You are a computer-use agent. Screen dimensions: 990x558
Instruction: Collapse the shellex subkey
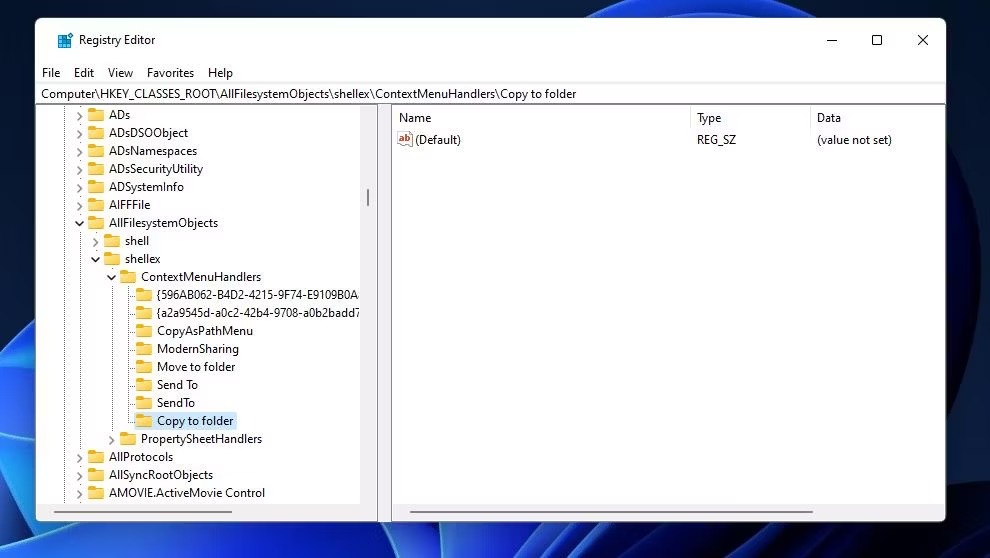(95, 259)
